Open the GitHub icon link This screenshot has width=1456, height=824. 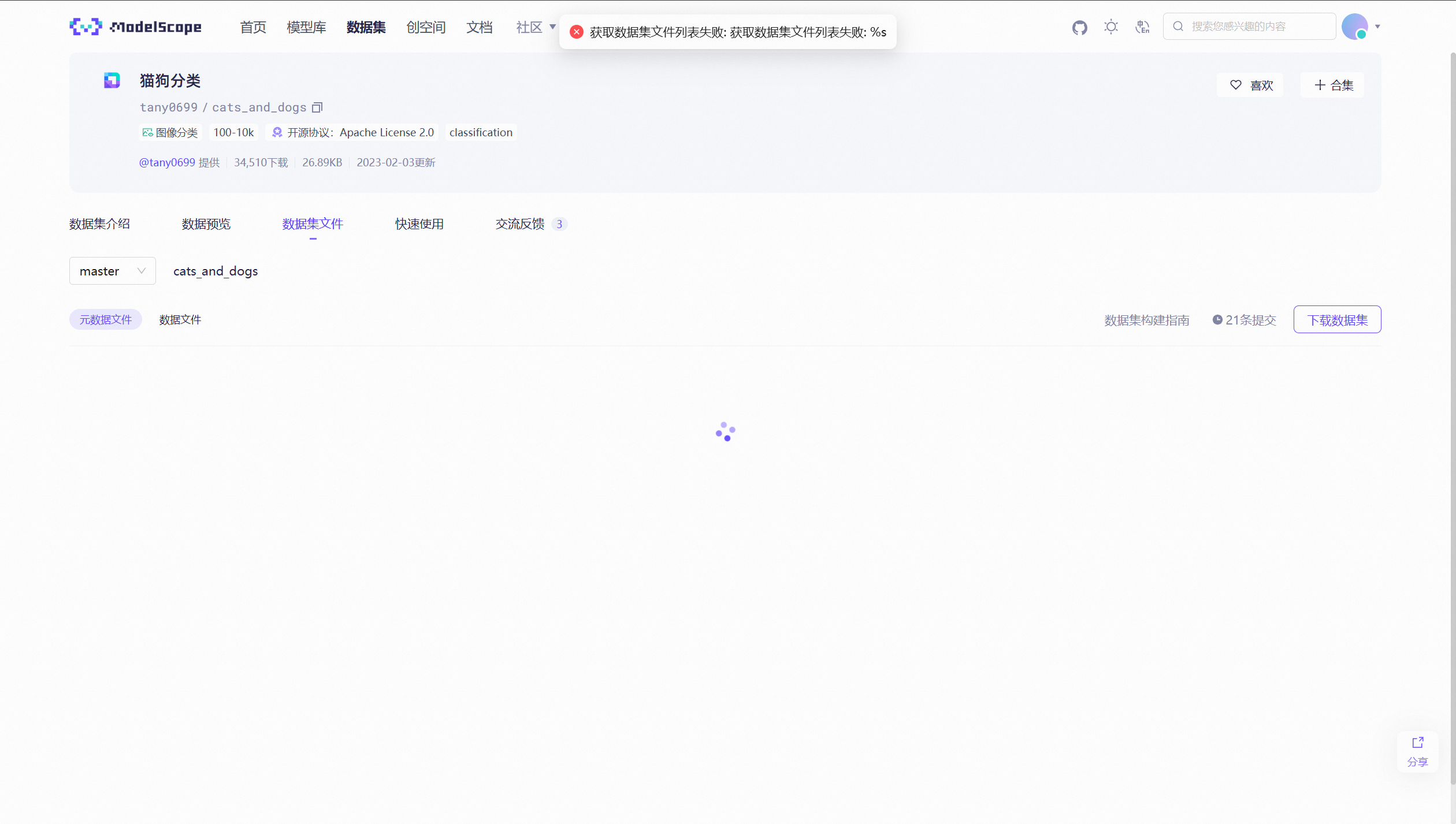(1079, 27)
